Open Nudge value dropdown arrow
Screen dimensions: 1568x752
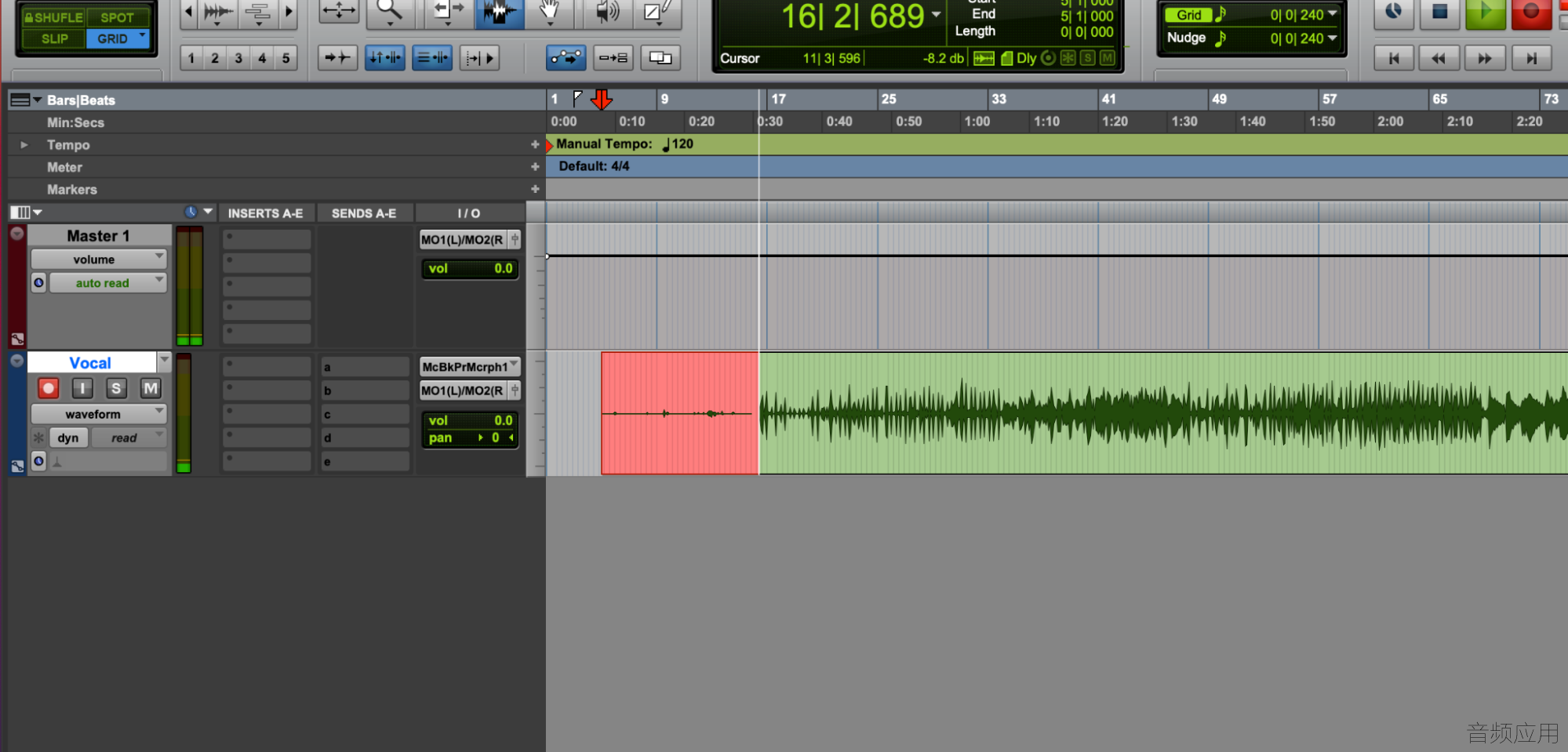pos(1333,38)
